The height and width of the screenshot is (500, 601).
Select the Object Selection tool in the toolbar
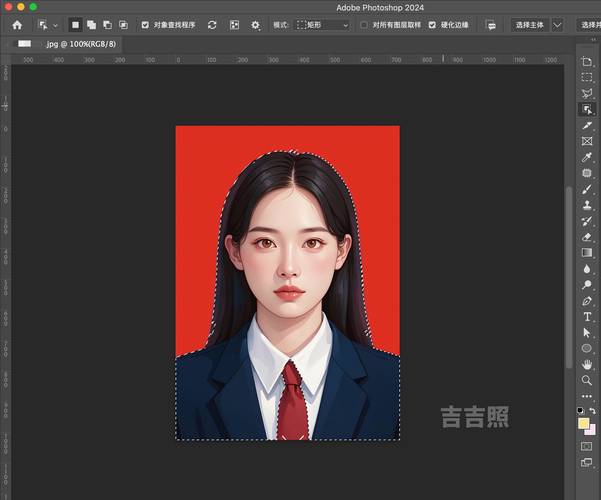coord(586,109)
